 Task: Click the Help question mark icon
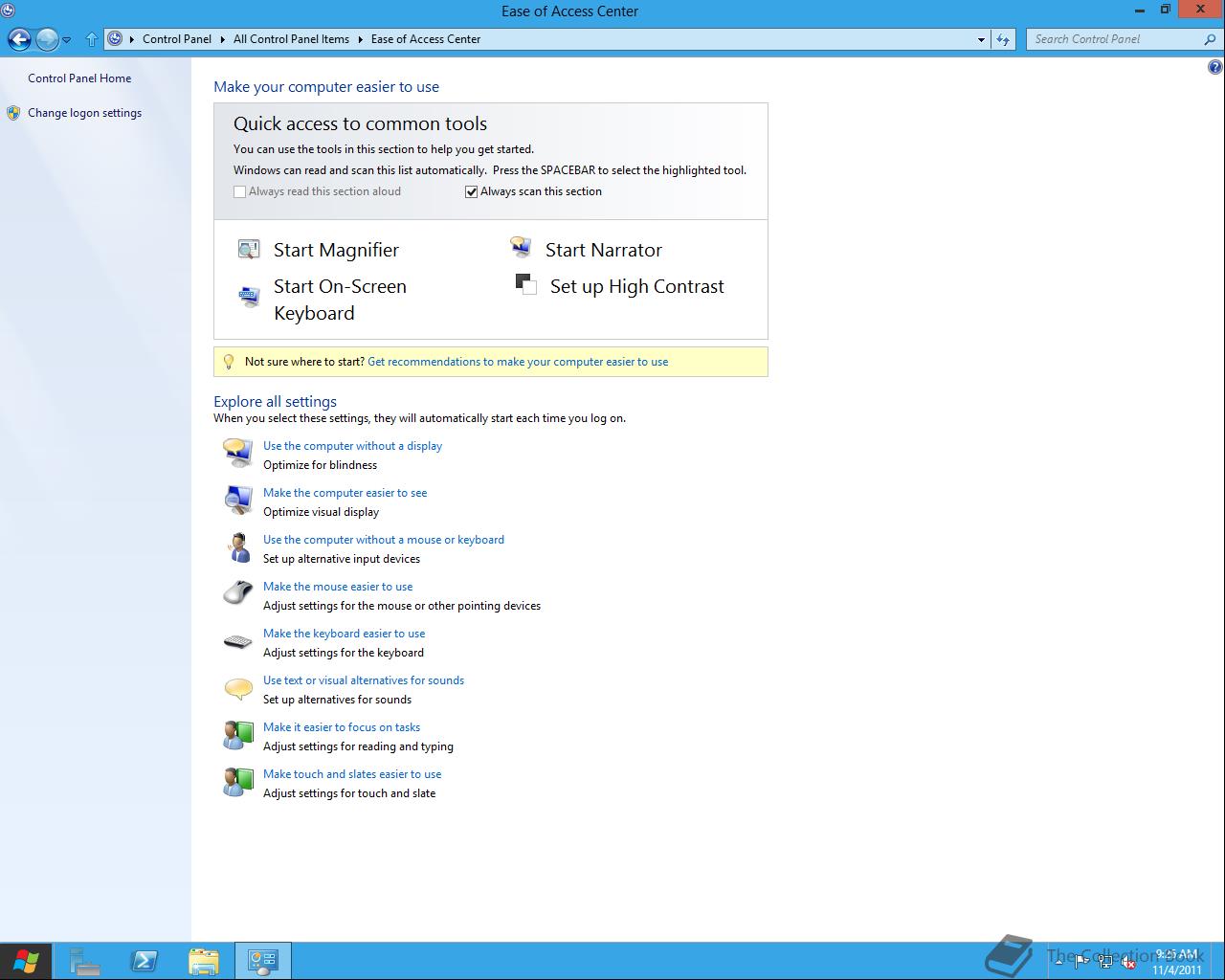[1214, 67]
